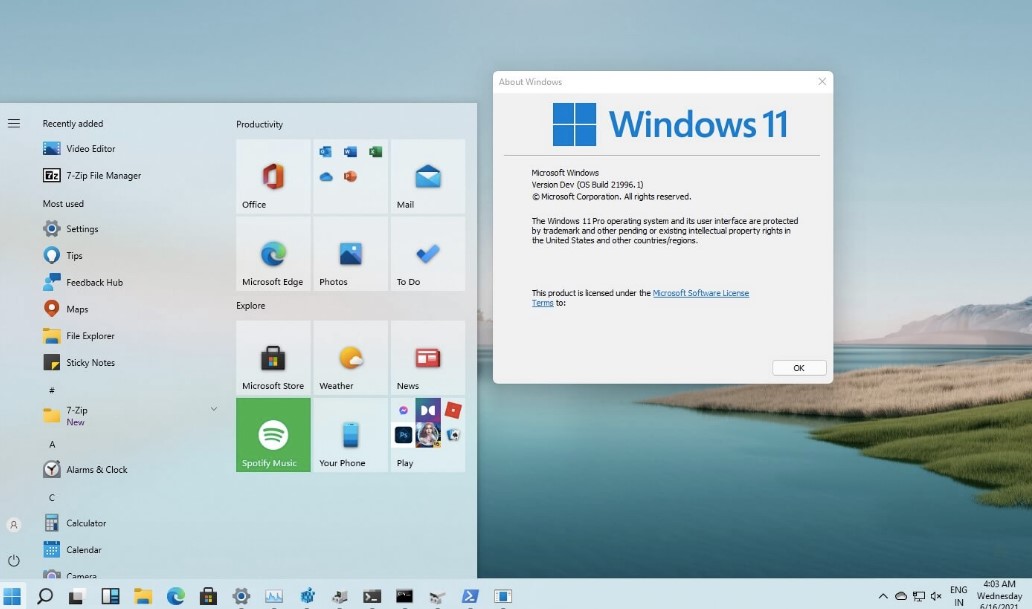Viewport: 1032px width, 609px height.
Task: Open the Power options icon
Action: click(x=14, y=560)
